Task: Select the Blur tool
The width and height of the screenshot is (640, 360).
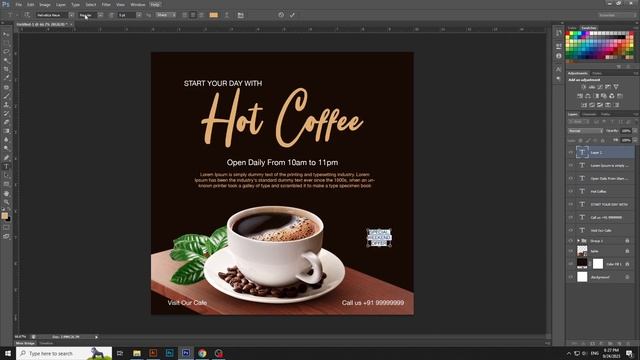Action: click(6, 140)
